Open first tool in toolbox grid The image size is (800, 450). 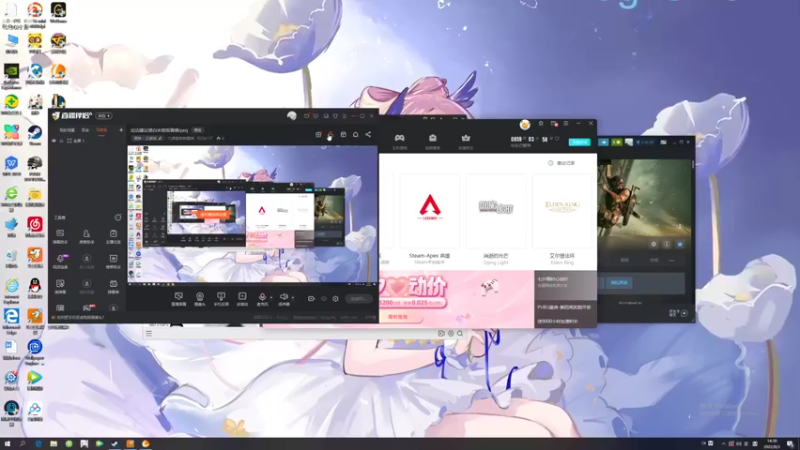pyautogui.click(x=60, y=236)
